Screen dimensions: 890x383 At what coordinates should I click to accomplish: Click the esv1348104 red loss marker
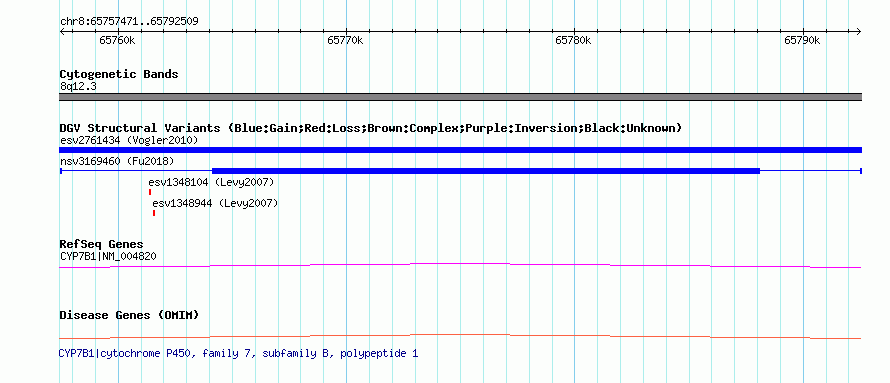point(150,192)
